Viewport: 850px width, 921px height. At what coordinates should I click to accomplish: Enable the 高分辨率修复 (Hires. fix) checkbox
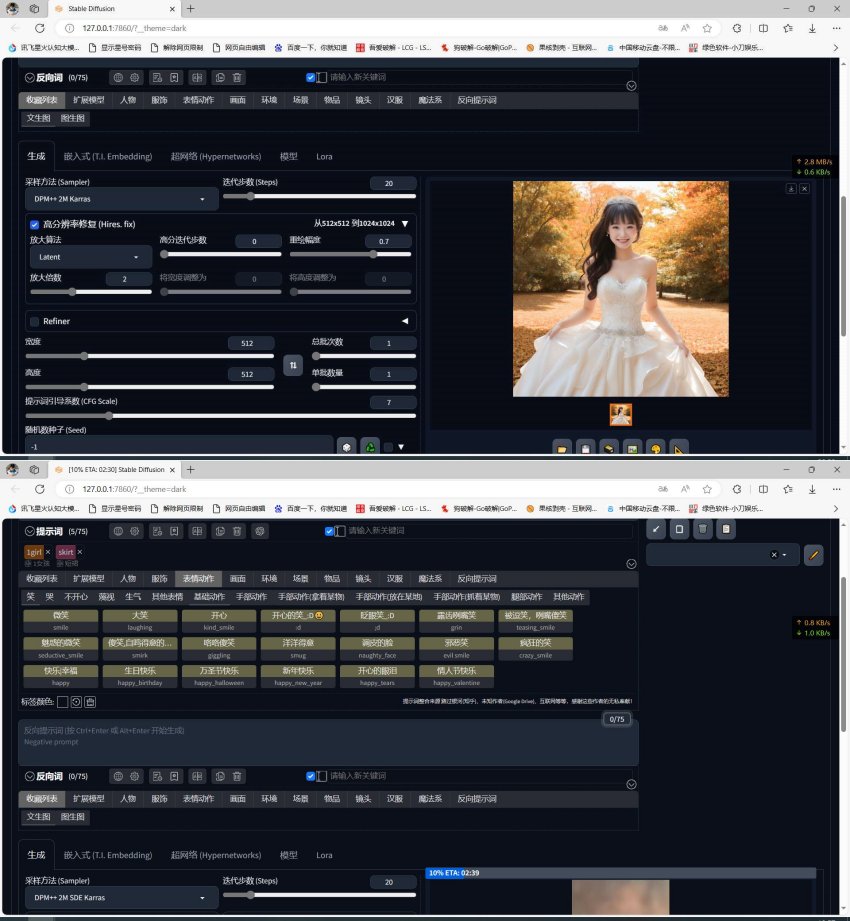[34, 224]
